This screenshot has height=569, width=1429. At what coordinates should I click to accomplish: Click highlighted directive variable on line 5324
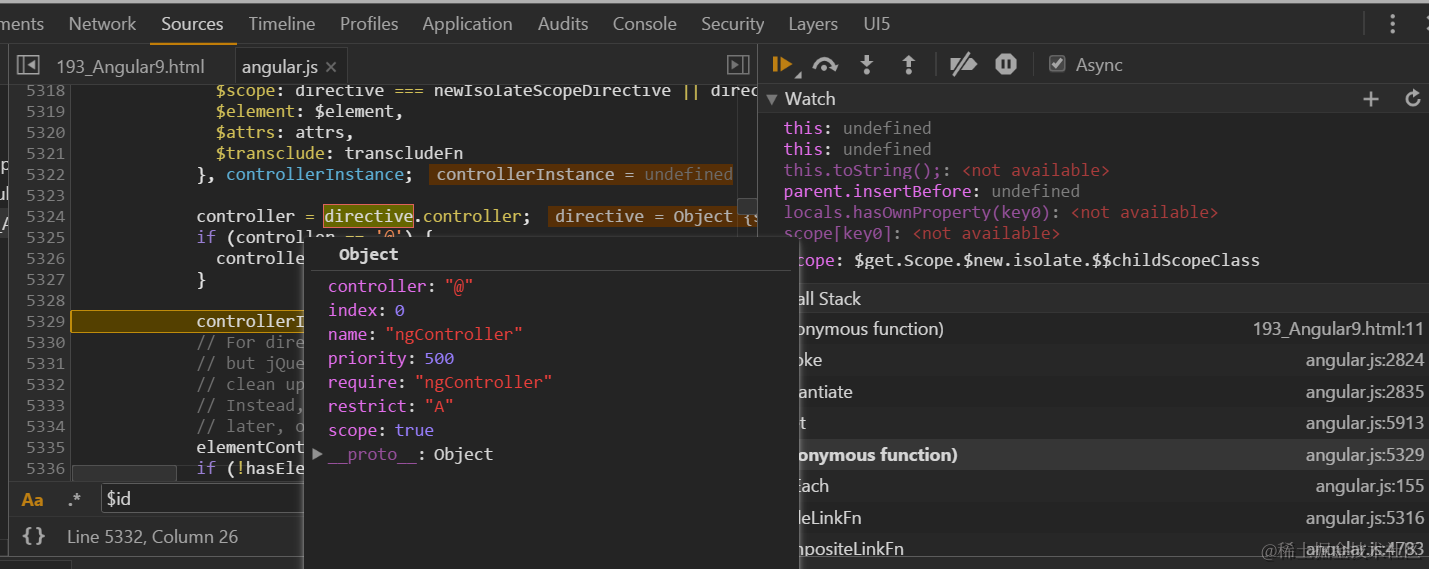(x=368, y=216)
